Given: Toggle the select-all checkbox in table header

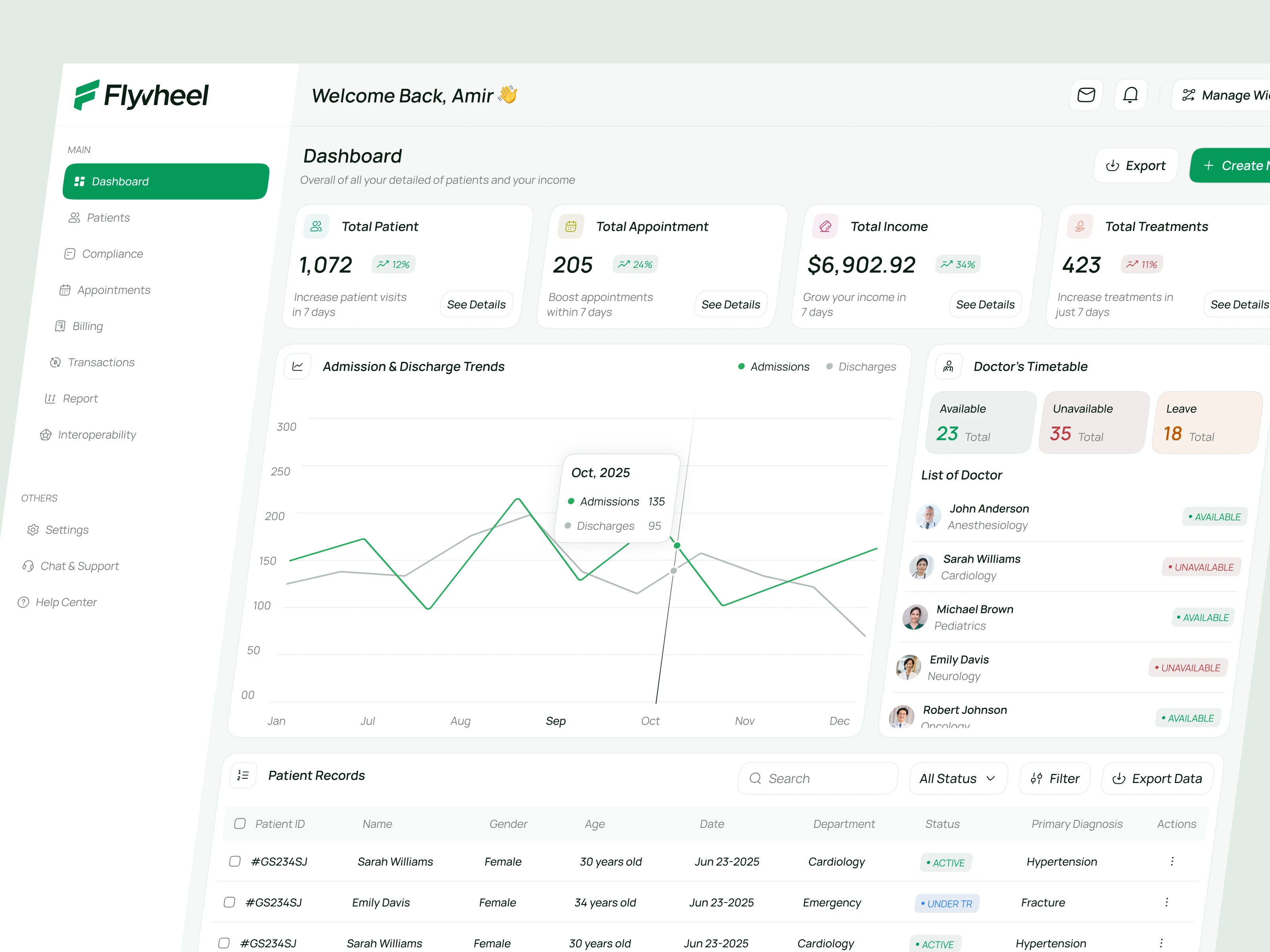Looking at the screenshot, I should tap(240, 823).
